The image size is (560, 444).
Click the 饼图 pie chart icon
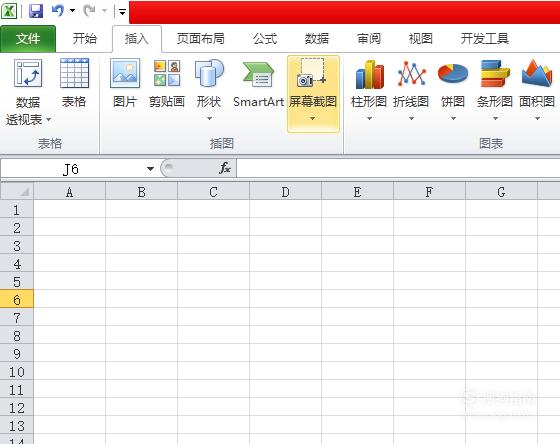pyautogui.click(x=453, y=74)
